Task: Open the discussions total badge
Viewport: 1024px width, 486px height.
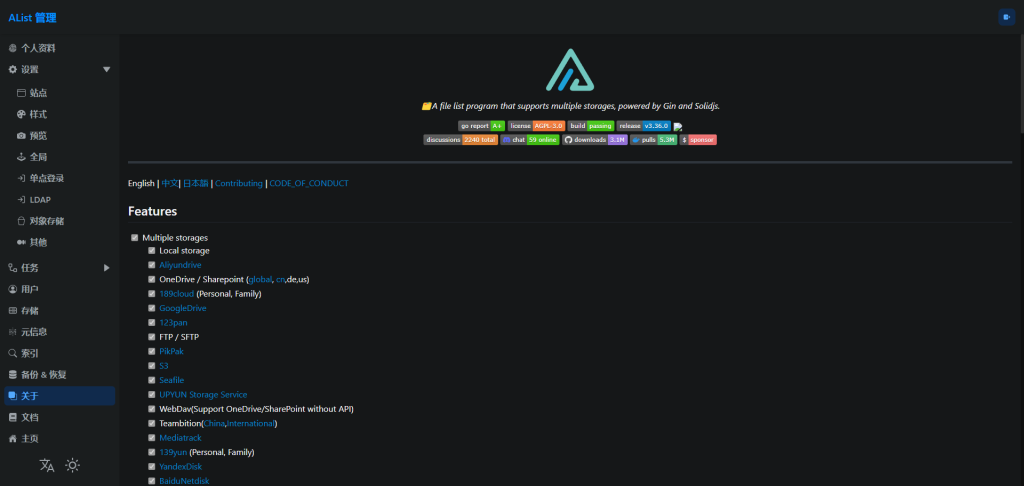Action: [460, 140]
